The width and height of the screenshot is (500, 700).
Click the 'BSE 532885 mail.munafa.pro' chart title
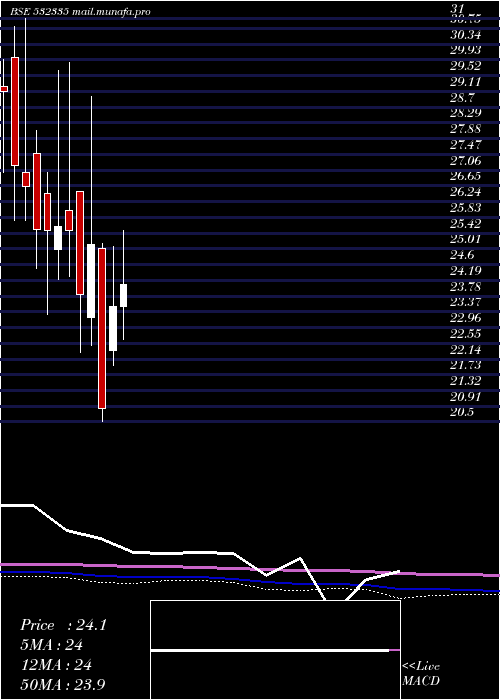coord(79,12)
